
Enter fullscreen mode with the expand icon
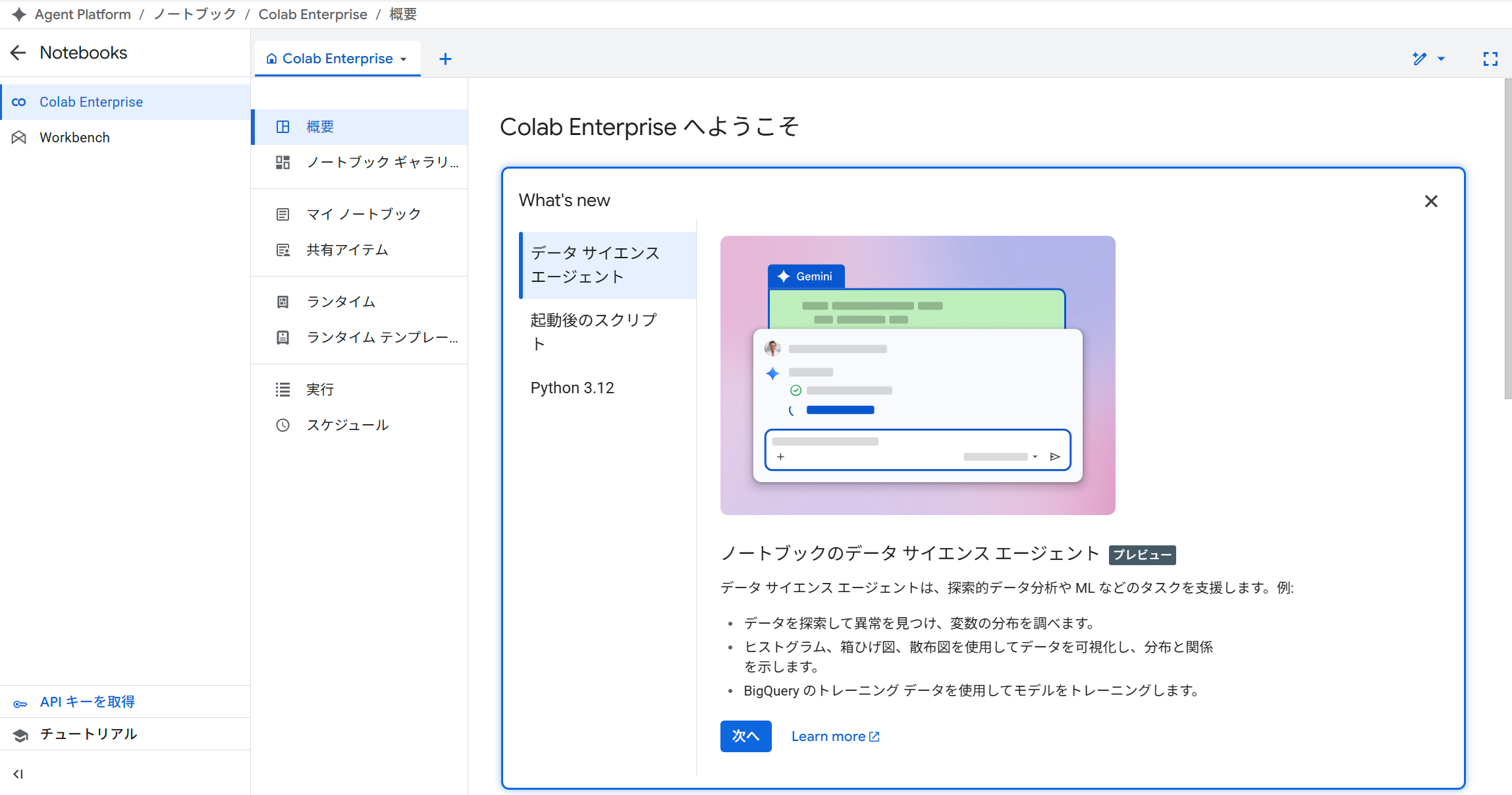tap(1490, 59)
